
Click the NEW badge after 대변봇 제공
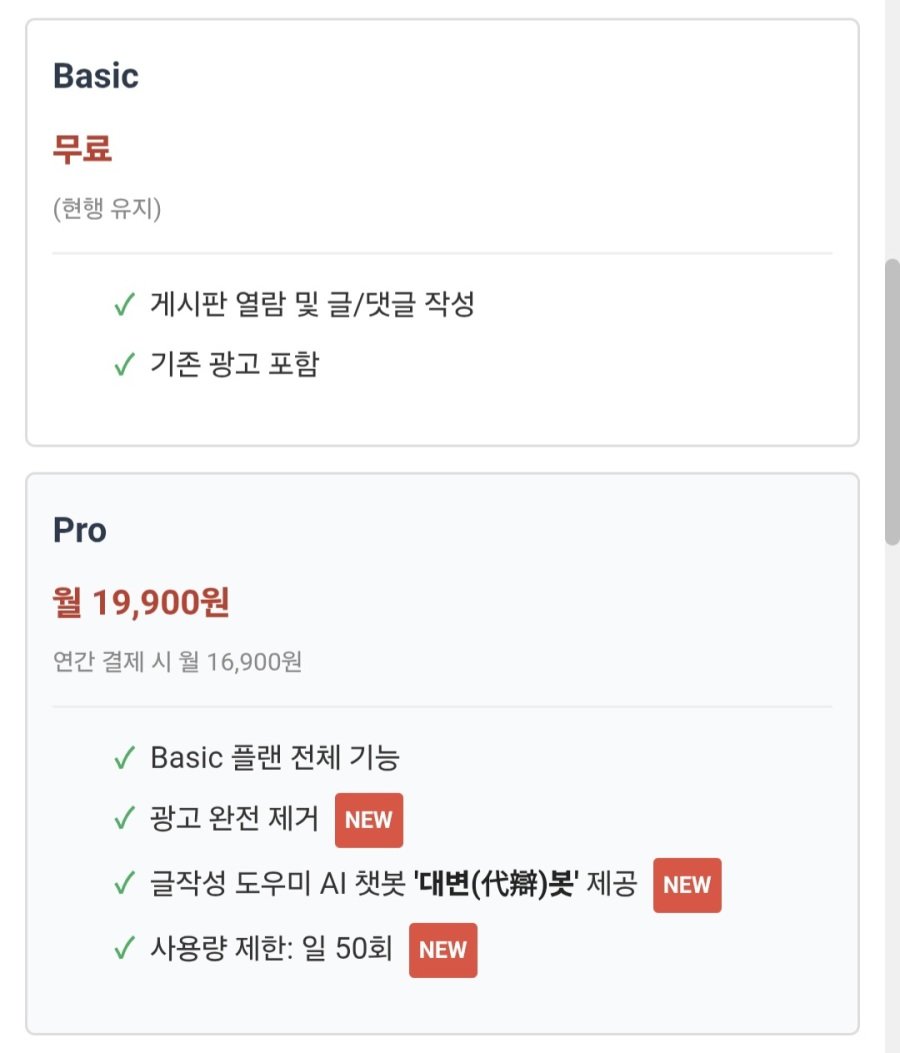point(687,885)
